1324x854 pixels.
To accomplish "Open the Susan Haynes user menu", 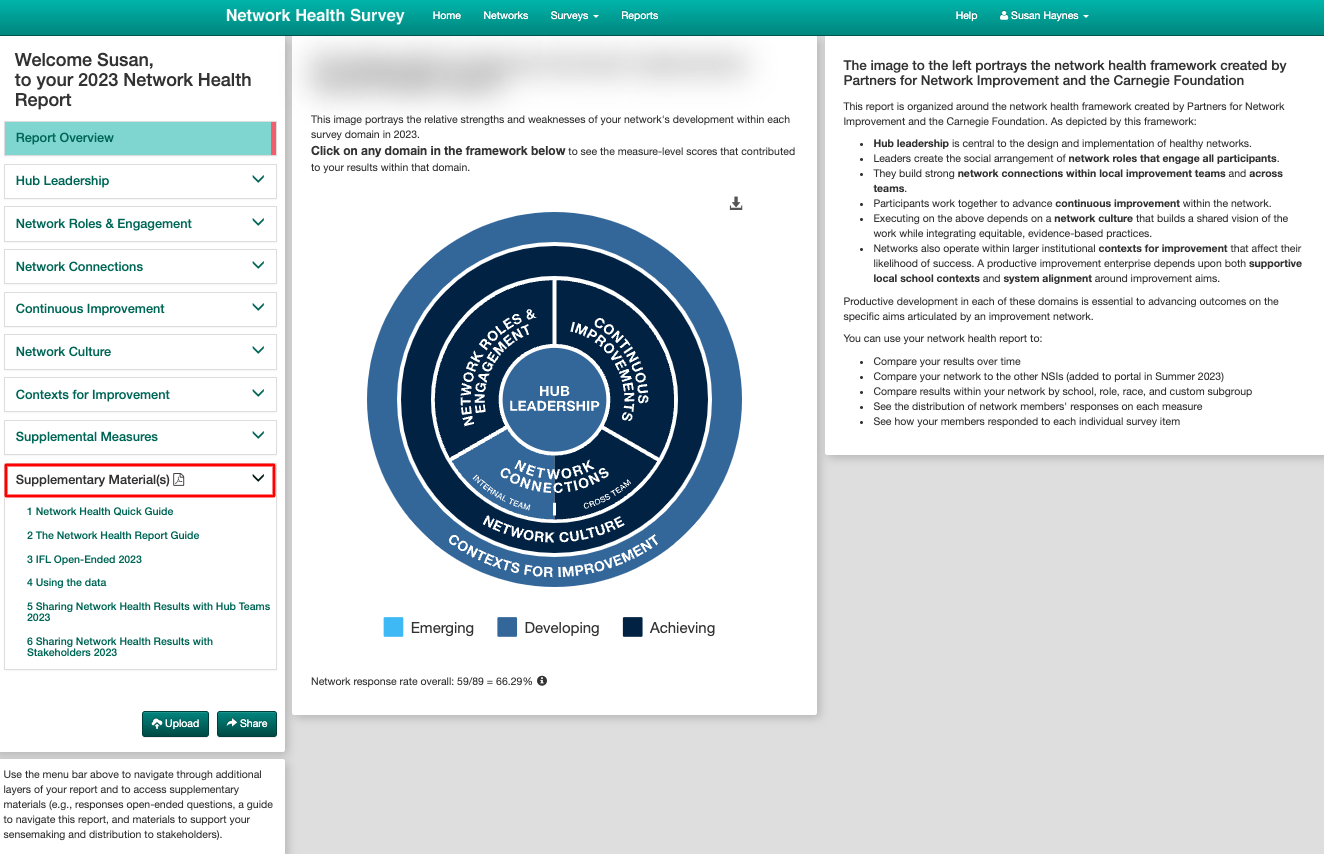I will [x=1044, y=16].
